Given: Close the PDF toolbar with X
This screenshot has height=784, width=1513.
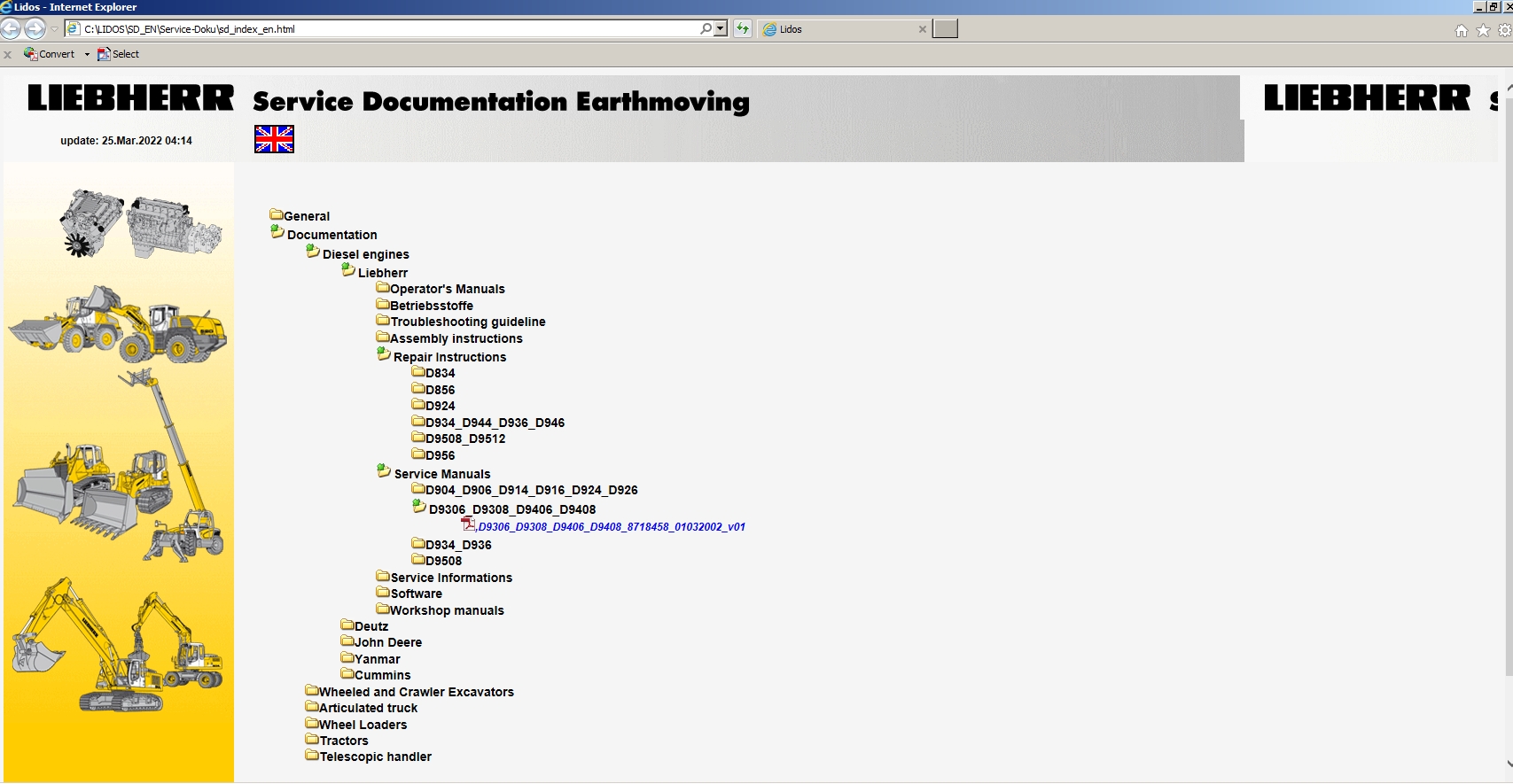Looking at the screenshot, I should coord(8,54).
